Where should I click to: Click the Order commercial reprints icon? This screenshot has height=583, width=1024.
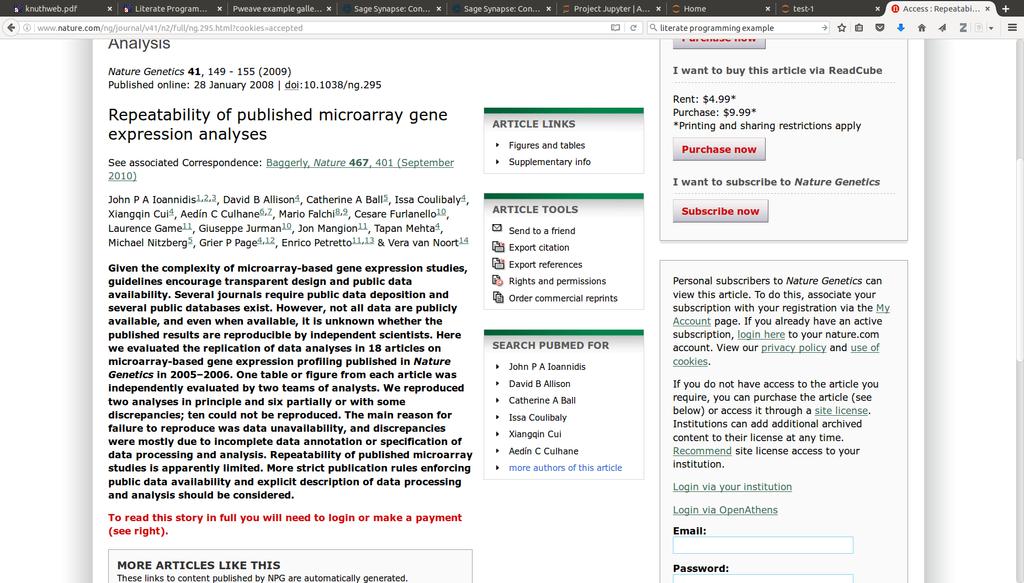(x=498, y=298)
